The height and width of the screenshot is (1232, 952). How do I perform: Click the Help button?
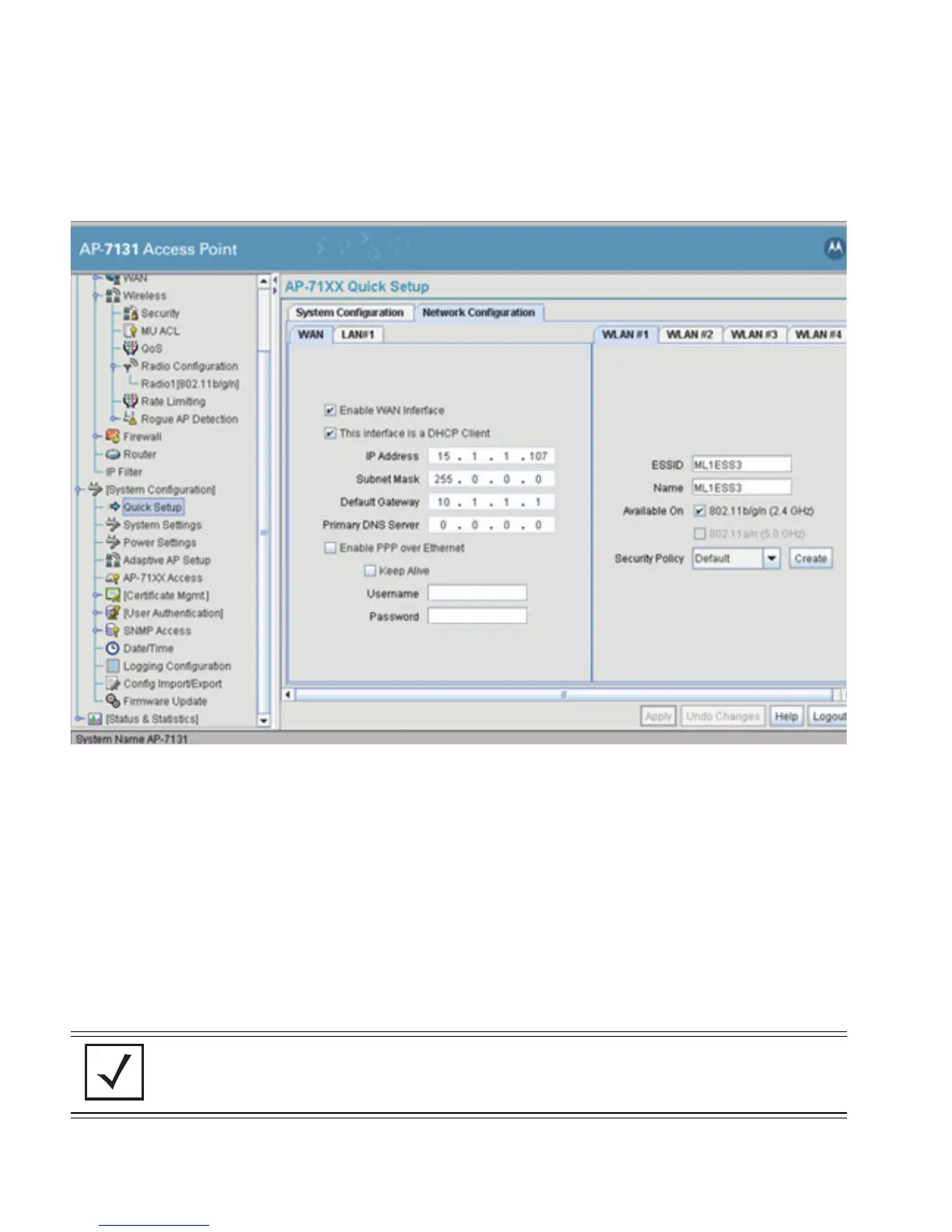(786, 716)
